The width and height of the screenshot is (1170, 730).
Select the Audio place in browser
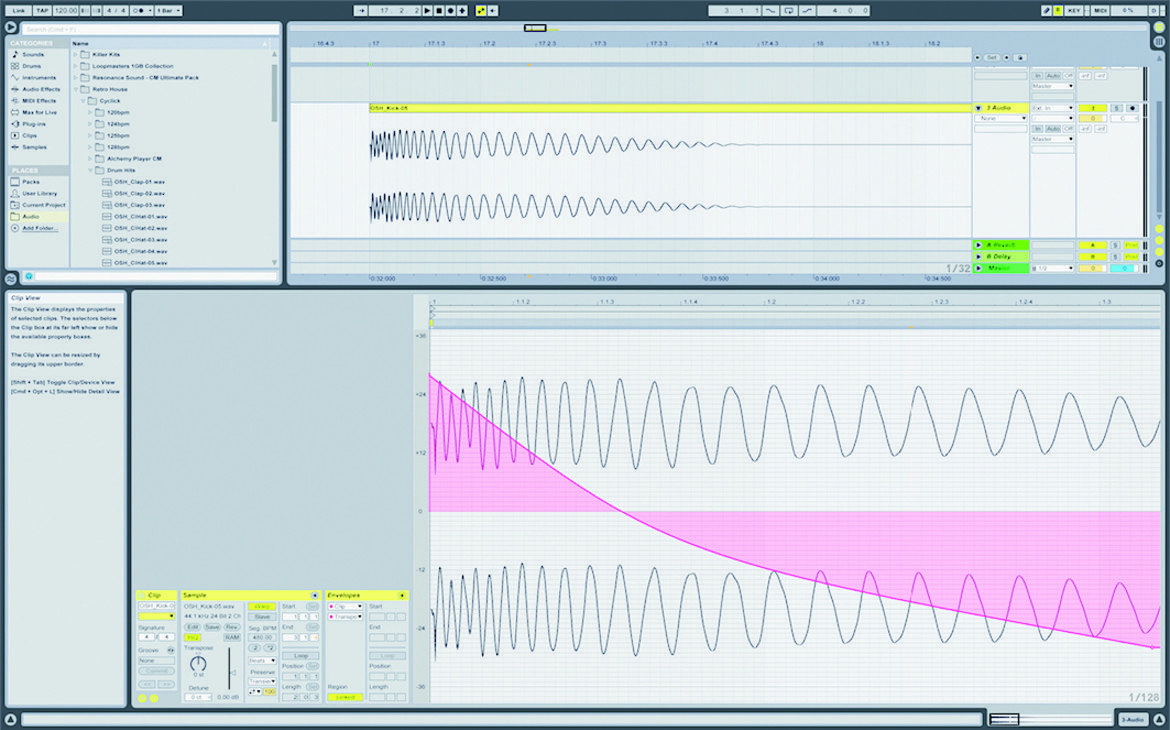pos(30,216)
